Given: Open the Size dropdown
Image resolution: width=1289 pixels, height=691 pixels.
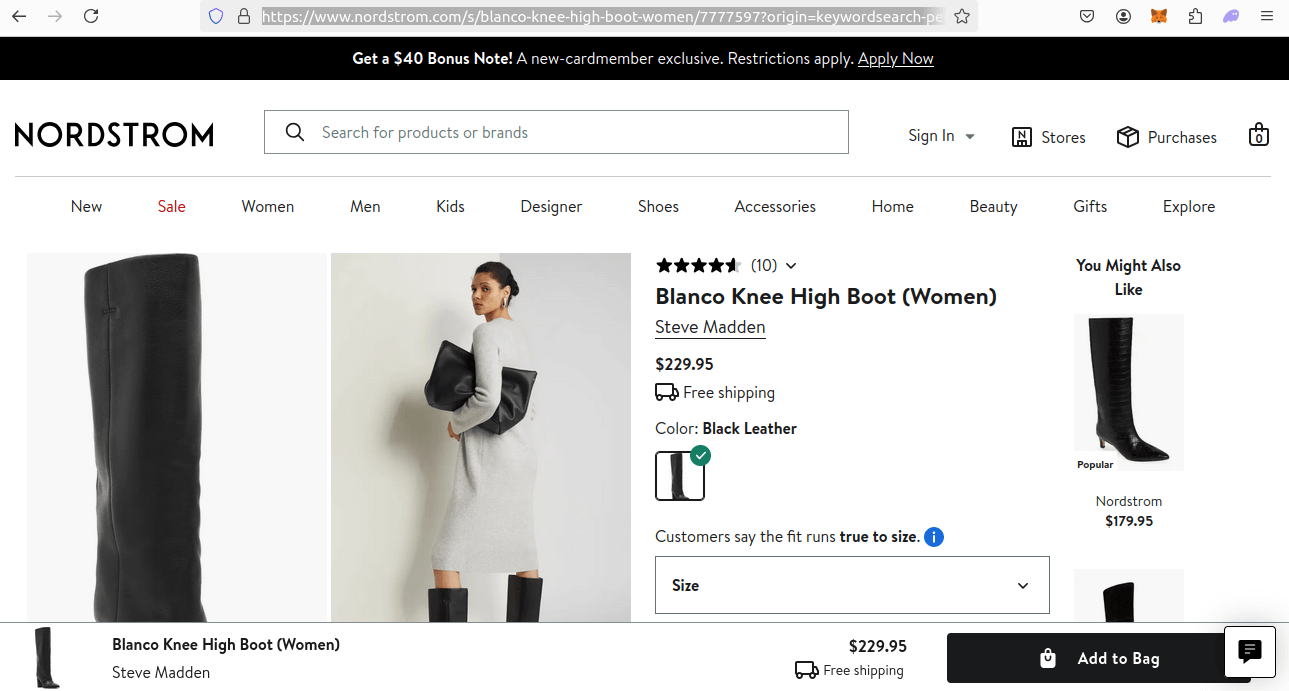Looking at the screenshot, I should 852,585.
